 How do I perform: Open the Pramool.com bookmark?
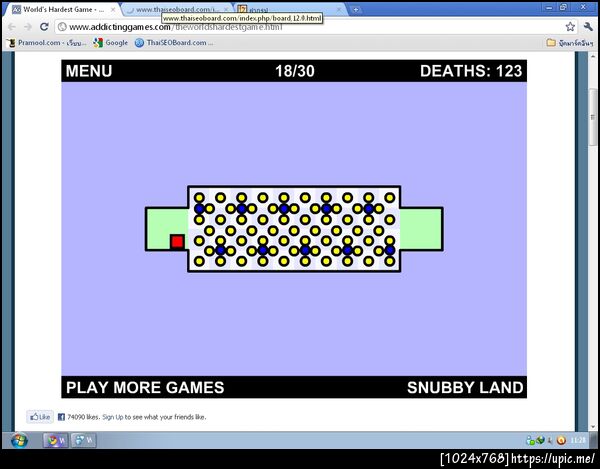(47, 43)
